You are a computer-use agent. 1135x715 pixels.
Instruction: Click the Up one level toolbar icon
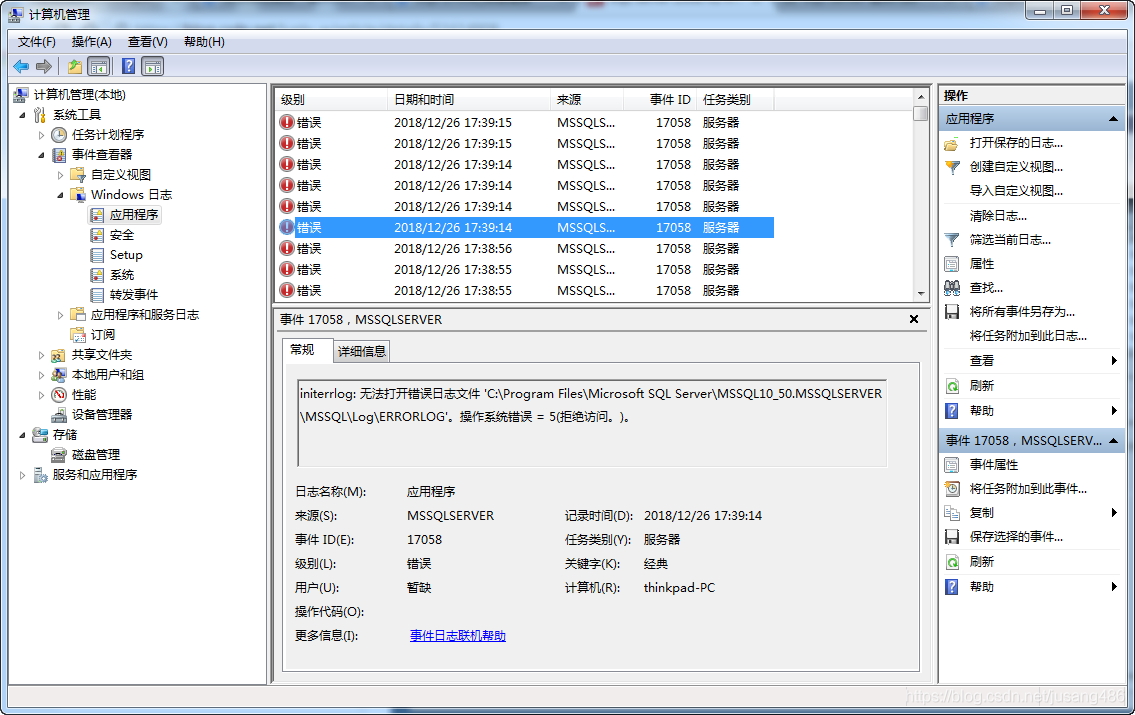pos(75,67)
